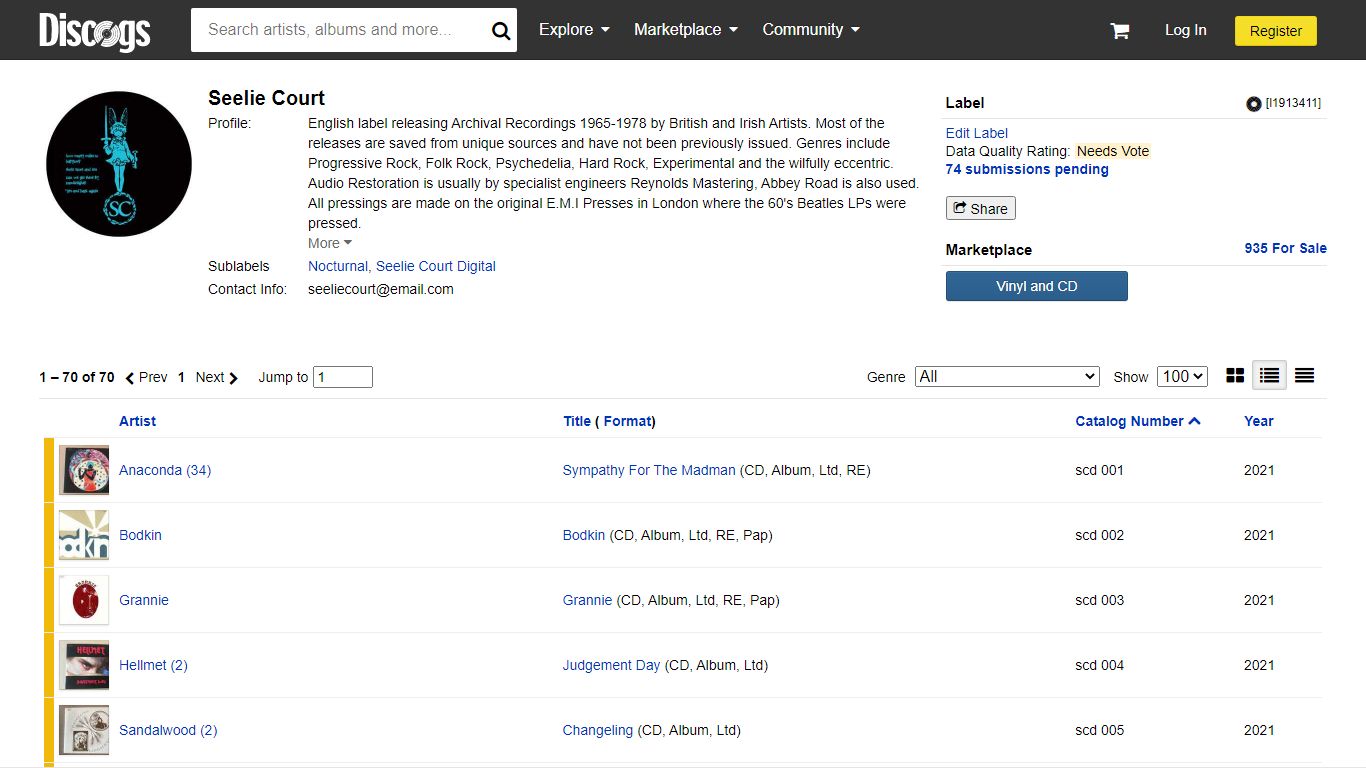
Task: Open the Bodkin album cover thumbnail
Action: (84, 535)
